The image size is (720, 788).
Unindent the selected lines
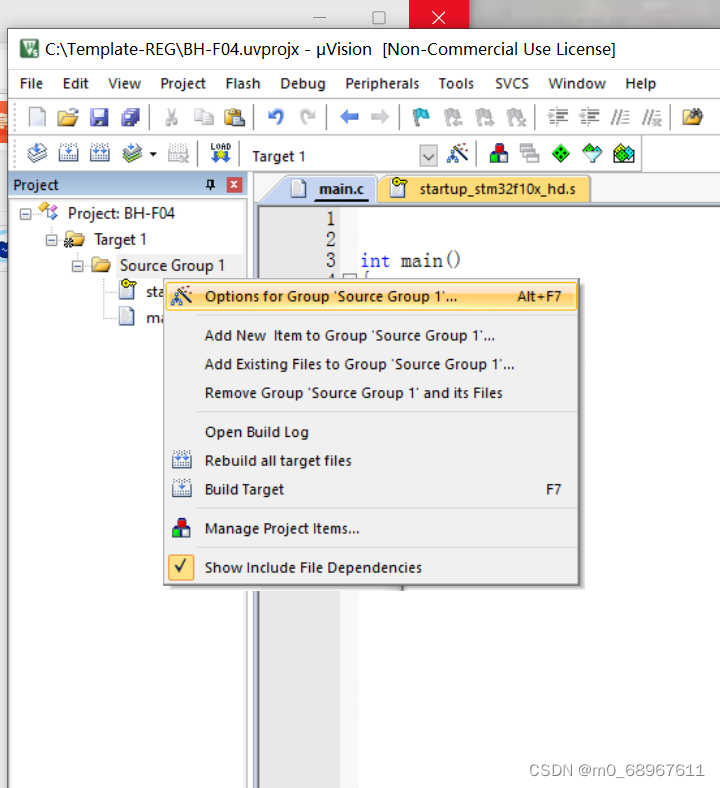click(589, 117)
